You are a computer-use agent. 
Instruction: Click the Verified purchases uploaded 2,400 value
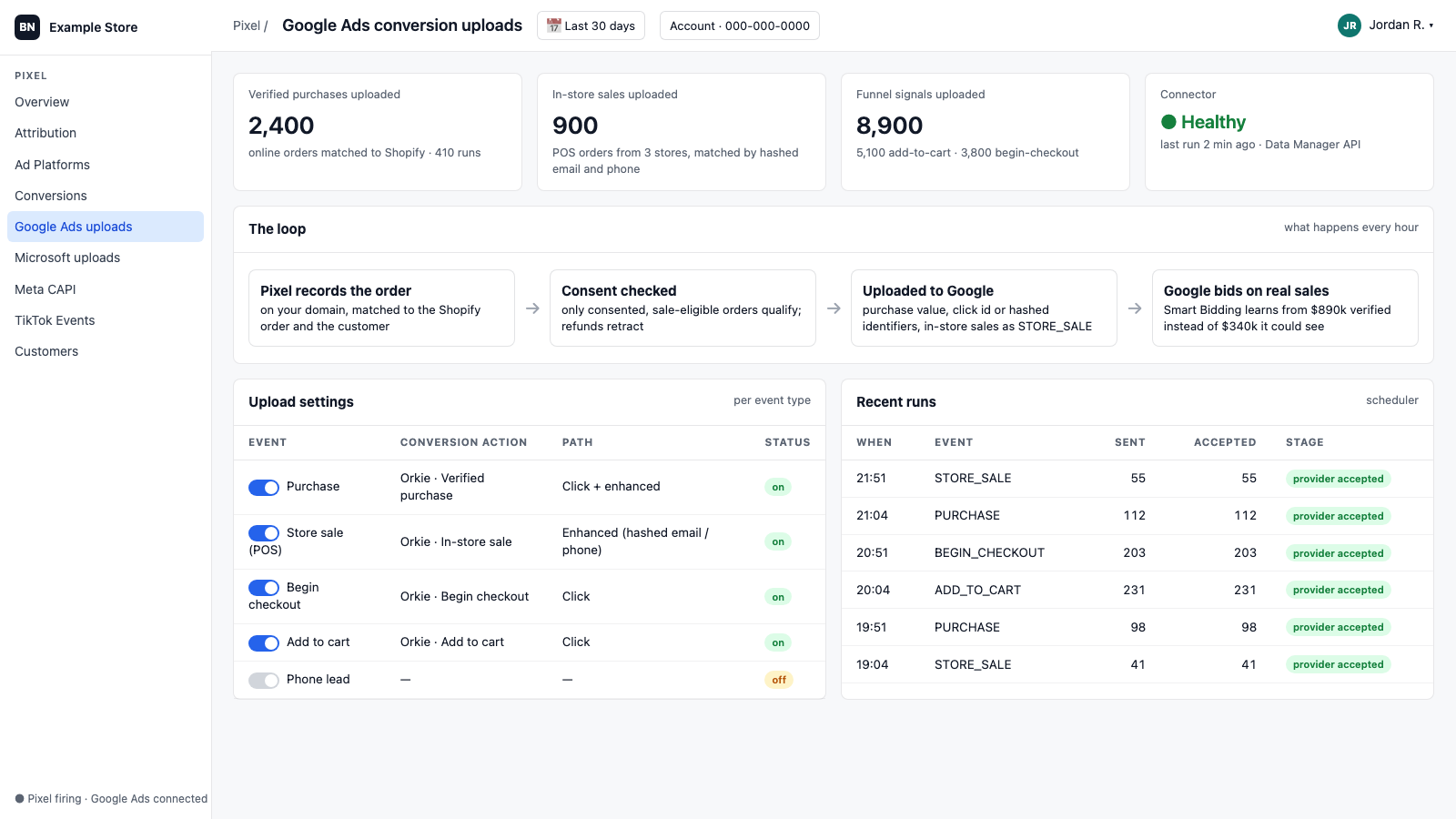coord(281,126)
